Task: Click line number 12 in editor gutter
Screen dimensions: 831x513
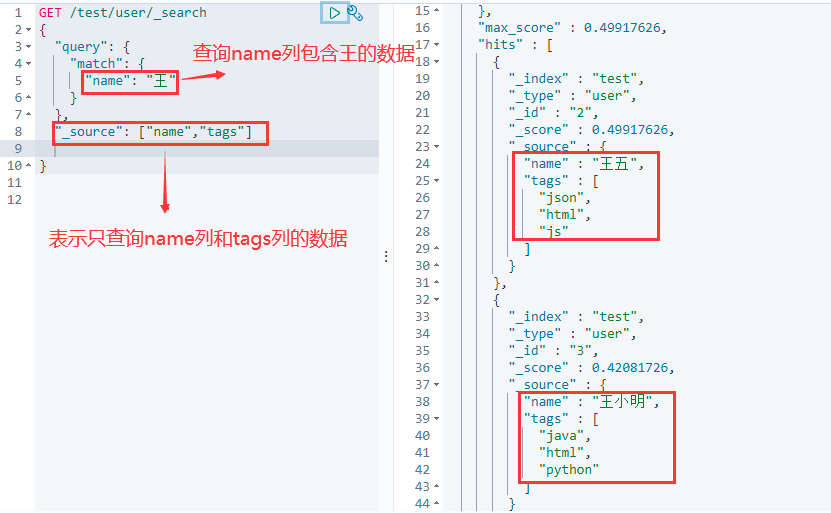Action: (15, 200)
